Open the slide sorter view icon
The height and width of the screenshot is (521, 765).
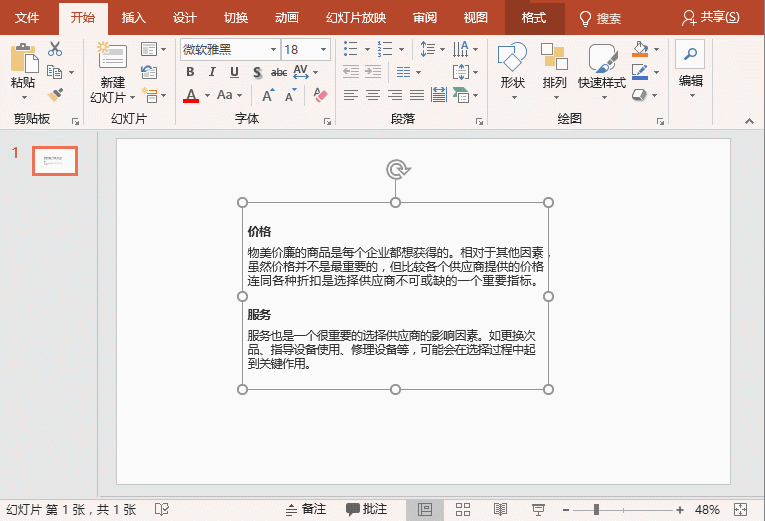click(462, 509)
